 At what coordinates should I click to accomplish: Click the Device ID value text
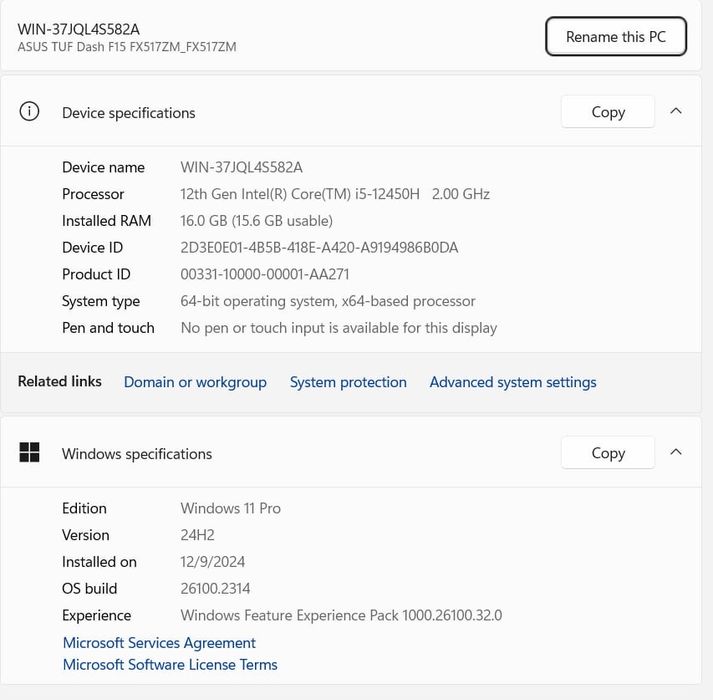[319, 247]
